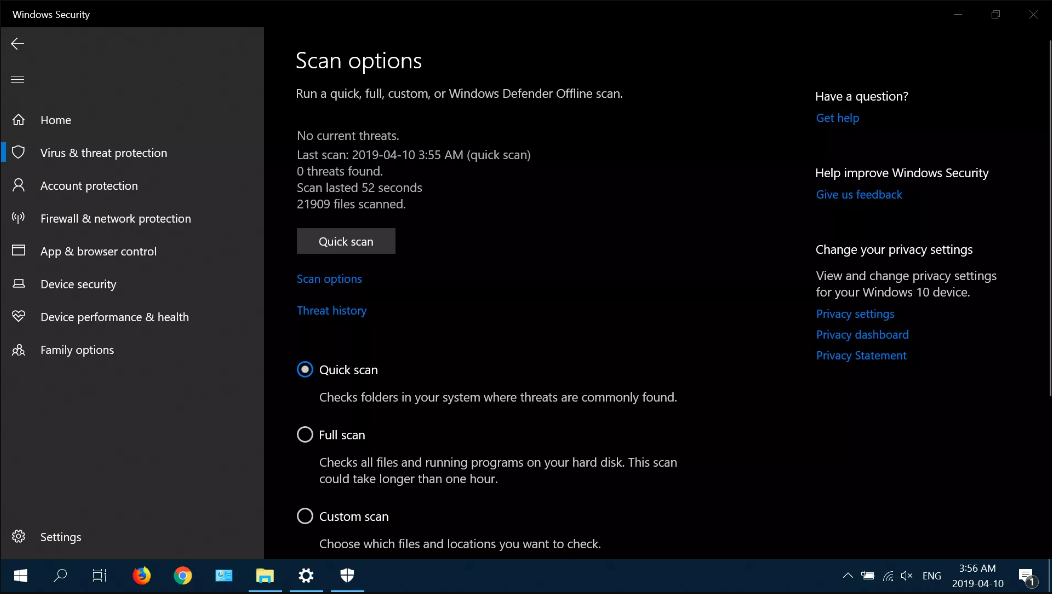The height and width of the screenshot is (594, 1052).
Task: Launch Firefox from the taskbar
Action: (142, 576)
